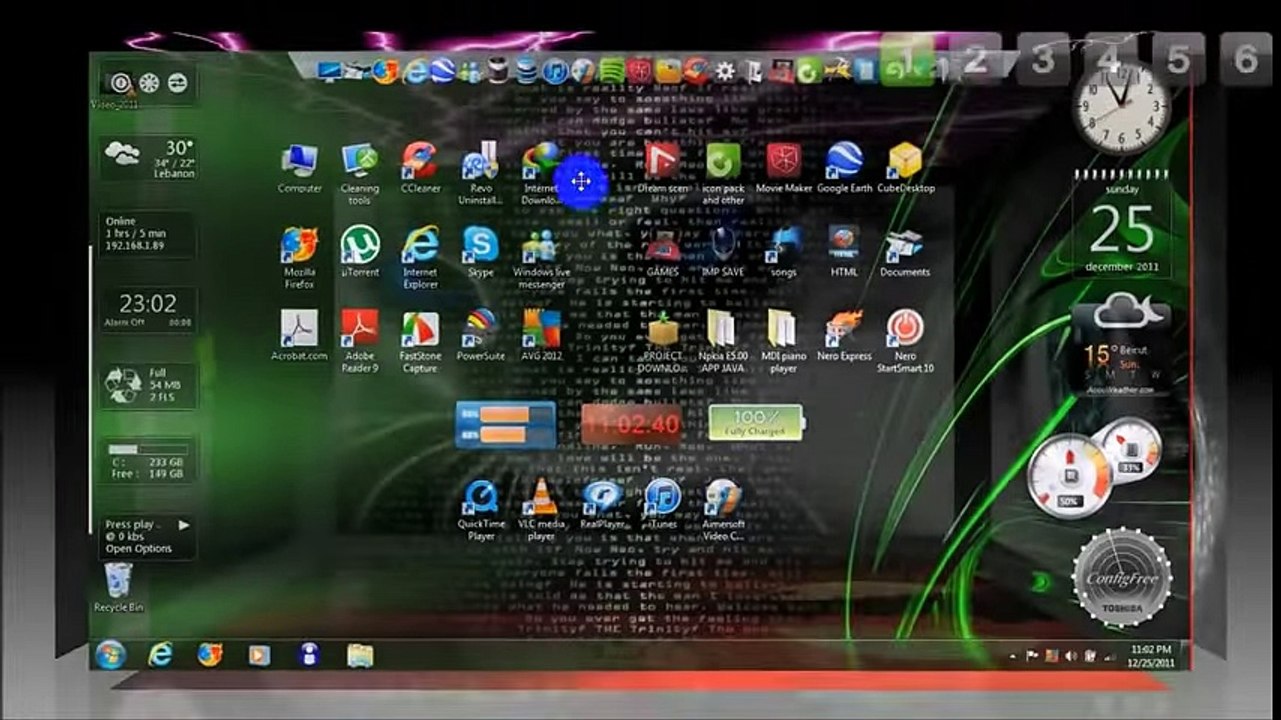Image resolution: width=1281 pixels, height=720 pixels.
Task: Open the Windows live messenger desktop icon
Action: 541,257
